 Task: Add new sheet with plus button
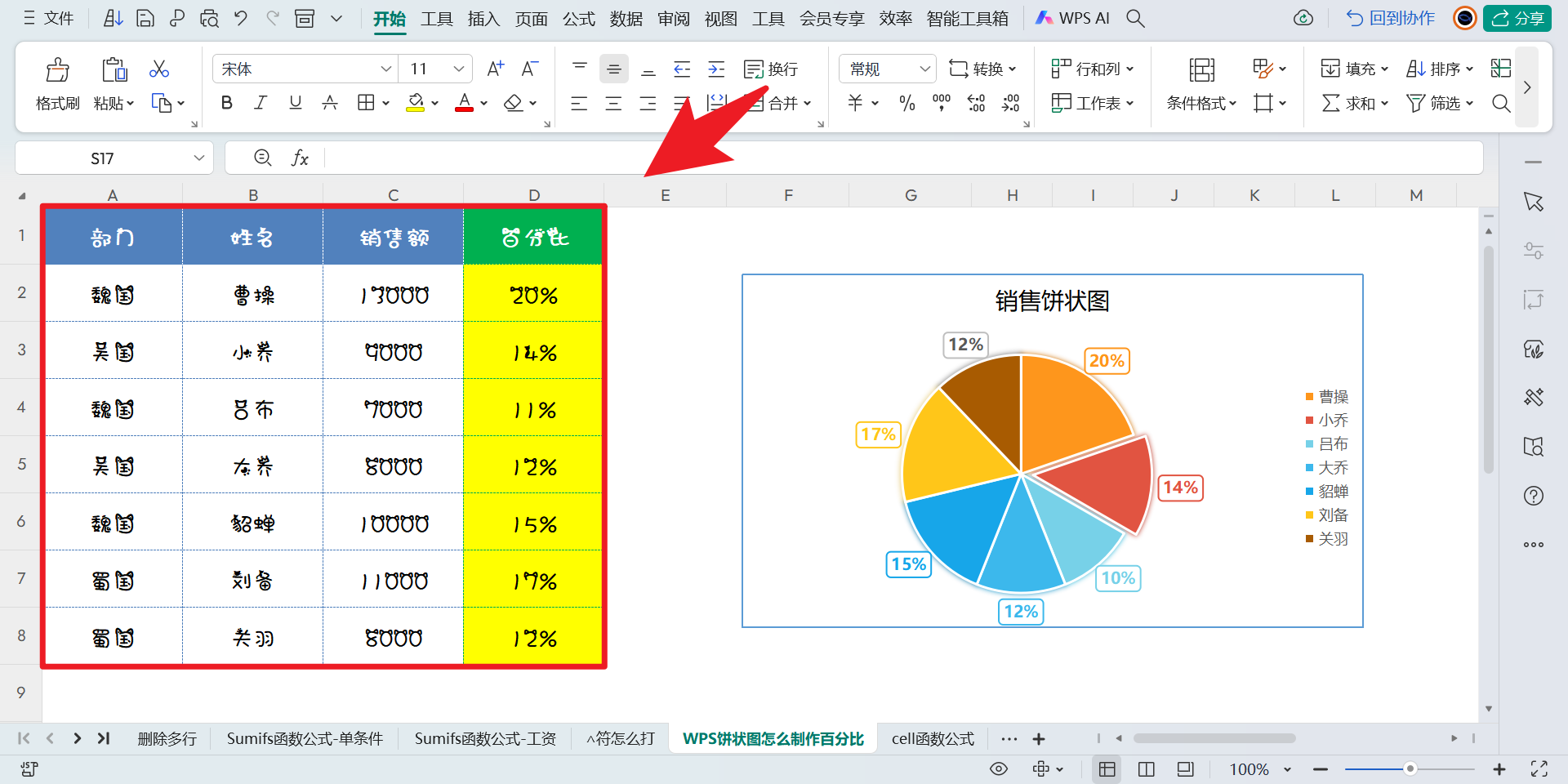(1039, 739)
